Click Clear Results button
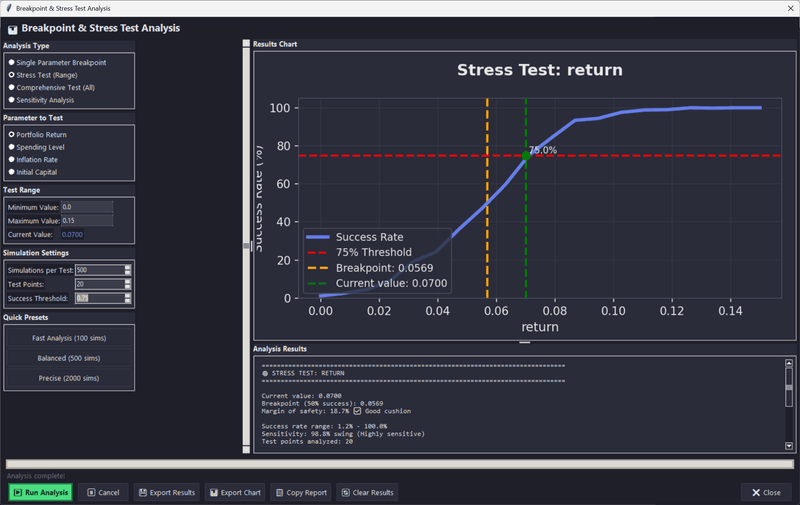The width and height of the screenshot is (800, 505). [368, 492]
